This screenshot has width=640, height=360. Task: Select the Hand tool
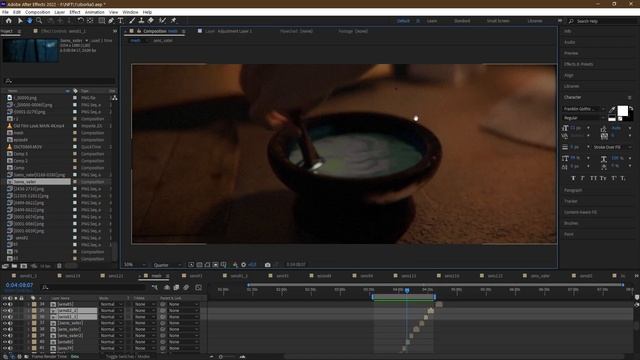(29, 20)
